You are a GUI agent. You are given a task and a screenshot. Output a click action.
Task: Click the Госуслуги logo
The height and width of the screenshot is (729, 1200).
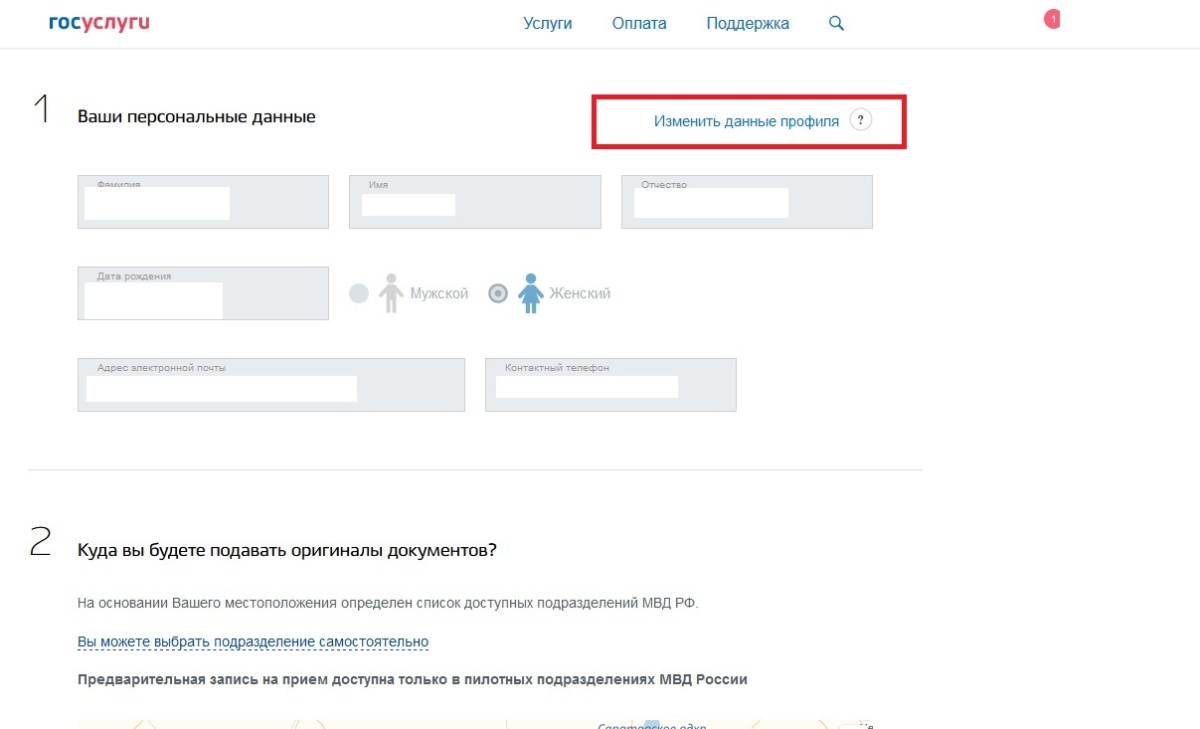tap(99, 23)
